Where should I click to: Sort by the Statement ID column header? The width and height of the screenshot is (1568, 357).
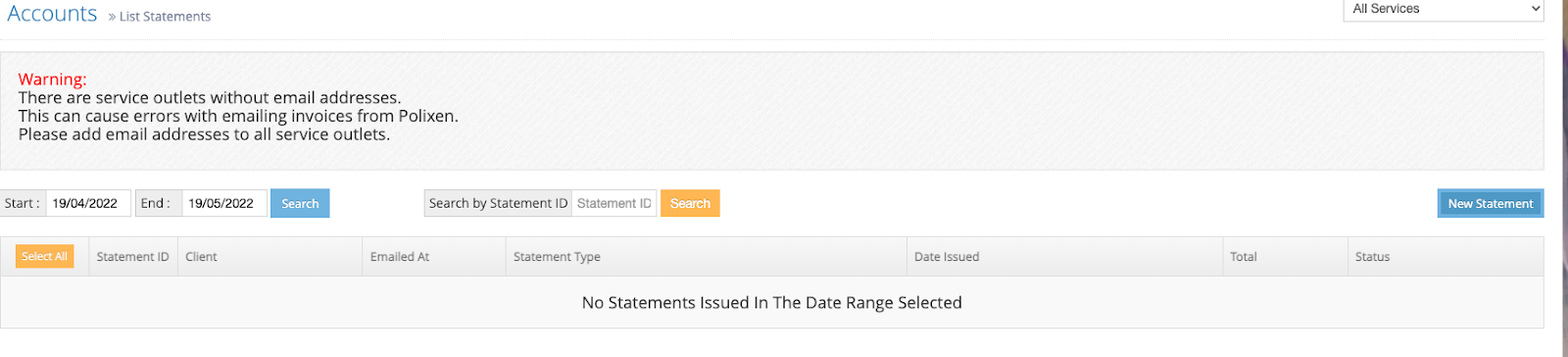[132, 257]
